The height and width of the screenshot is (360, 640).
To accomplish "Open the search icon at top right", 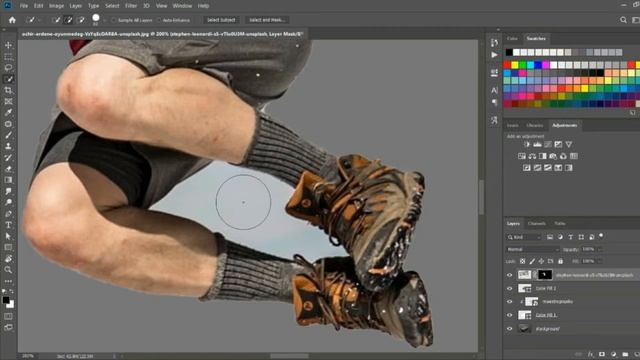I will (623, 20).
